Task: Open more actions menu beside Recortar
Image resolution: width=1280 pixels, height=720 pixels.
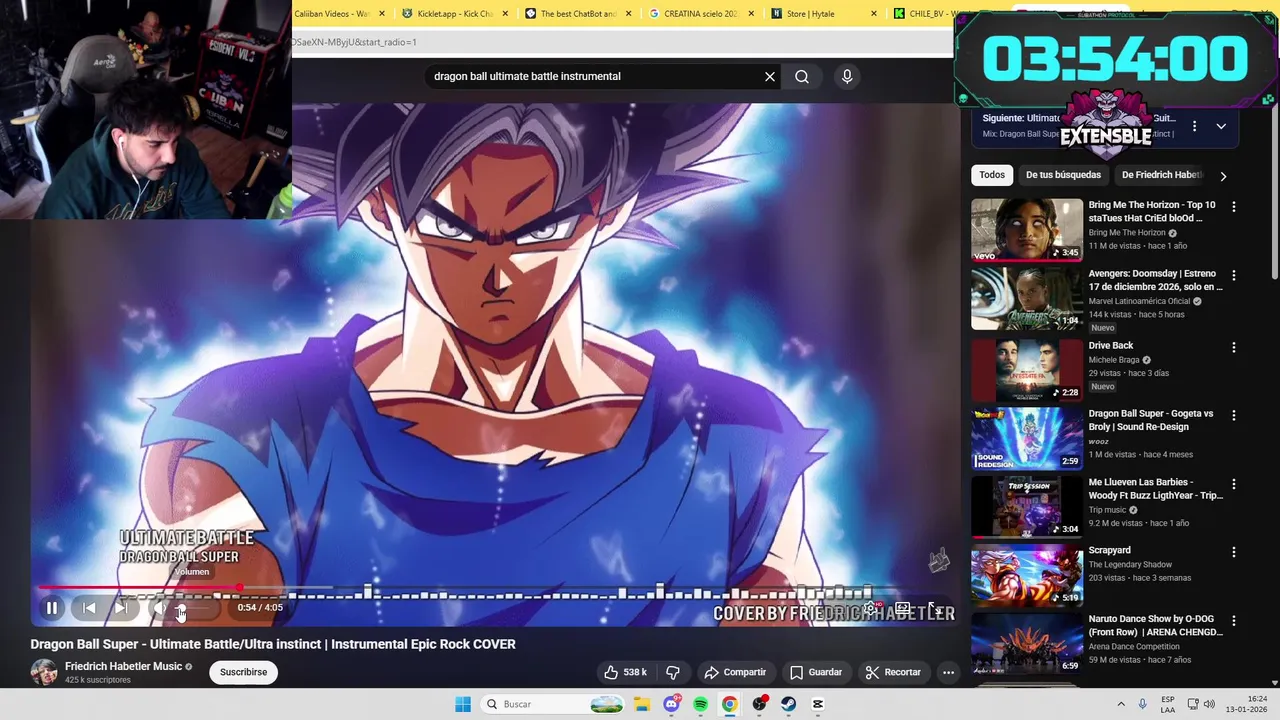Action: coord(948,672)
